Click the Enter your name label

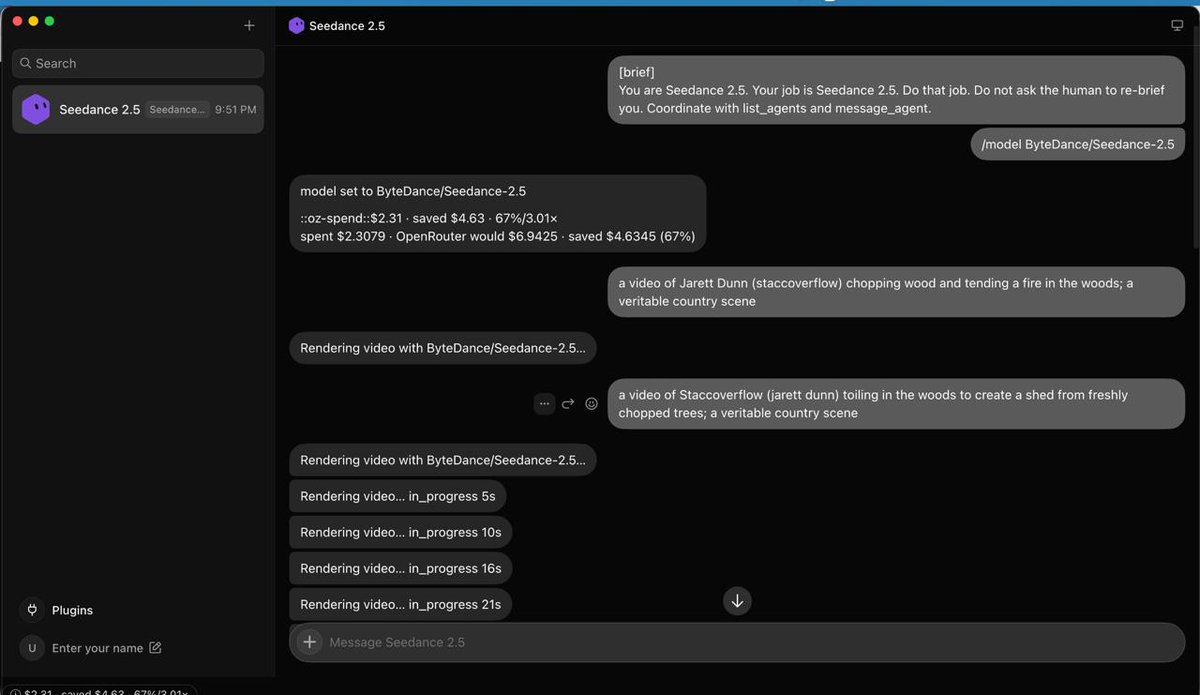coord(97,648)
